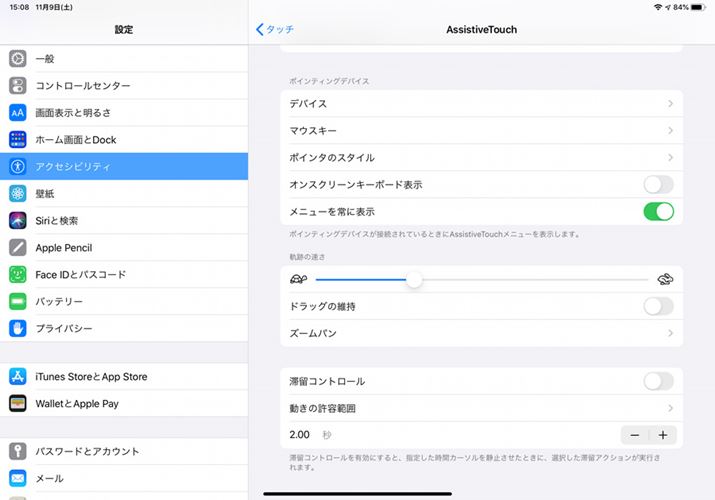Tap the パスワードとアカウント key icon
Viewport: 715px width, 500px height.
pos(18,451)
